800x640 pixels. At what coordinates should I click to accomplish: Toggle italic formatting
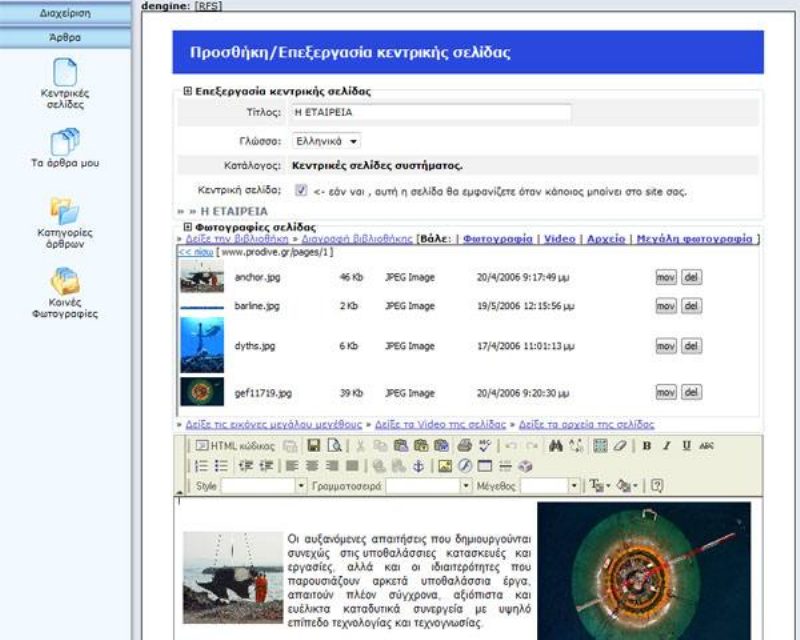[666, 446]
